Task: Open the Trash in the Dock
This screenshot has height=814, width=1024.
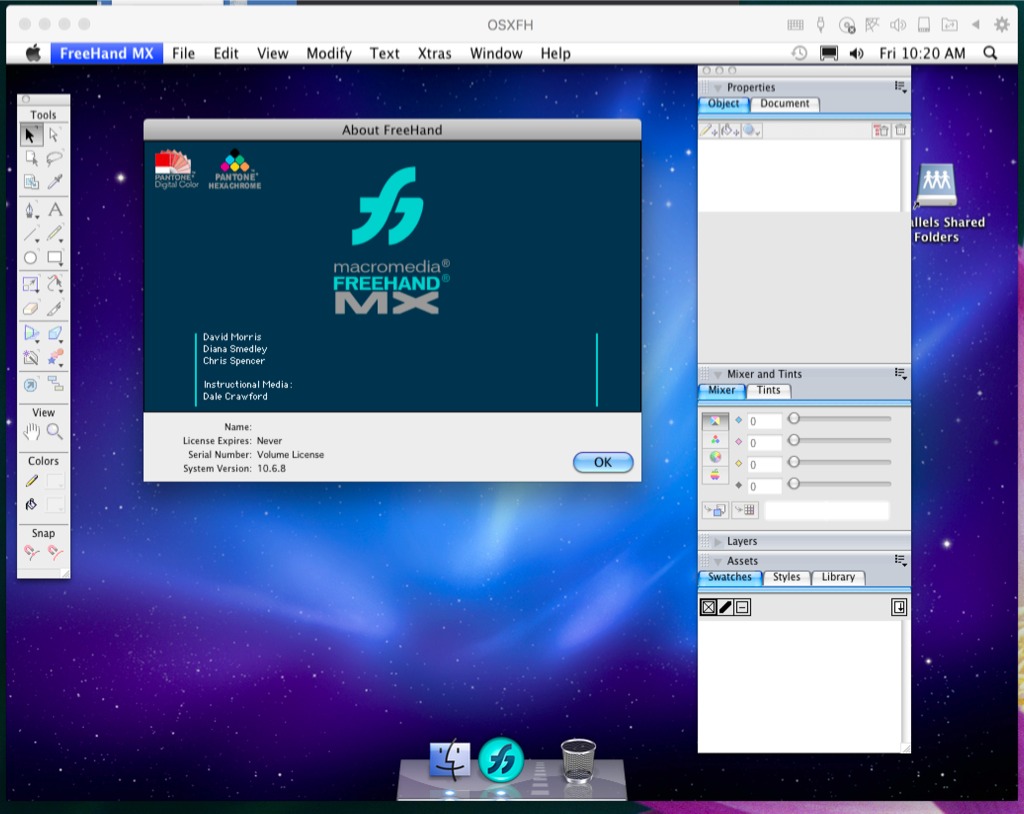Action: tap(578, 760)
